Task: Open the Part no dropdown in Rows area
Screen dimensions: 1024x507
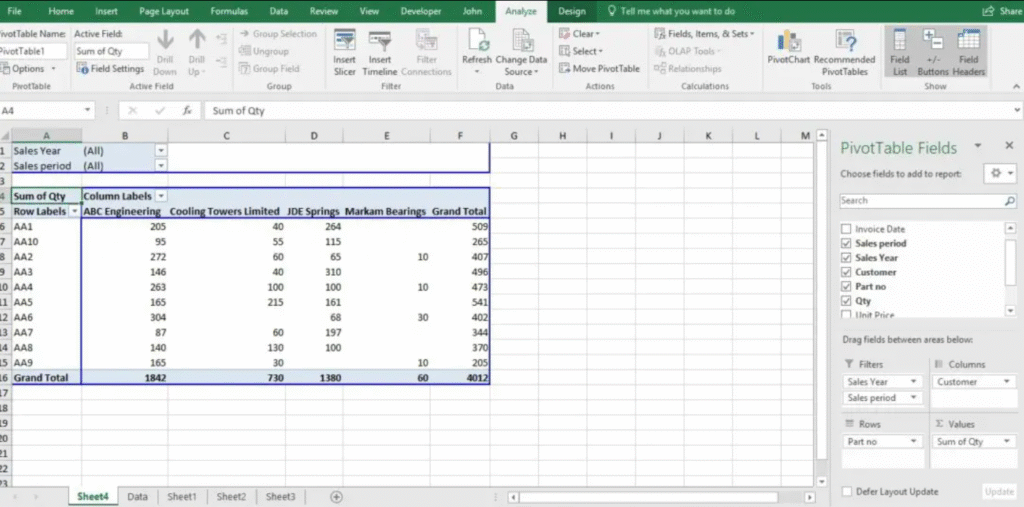Action: tap(914, 442)
